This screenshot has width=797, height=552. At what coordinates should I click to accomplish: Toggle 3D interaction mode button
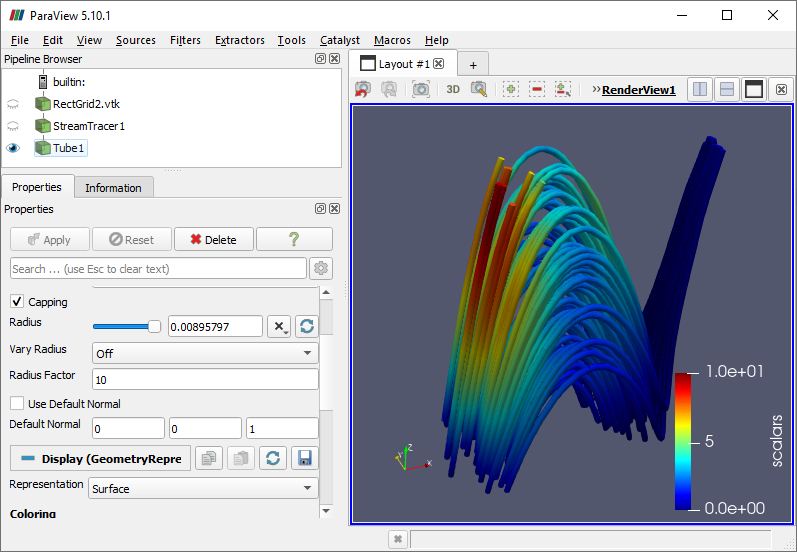453,89
